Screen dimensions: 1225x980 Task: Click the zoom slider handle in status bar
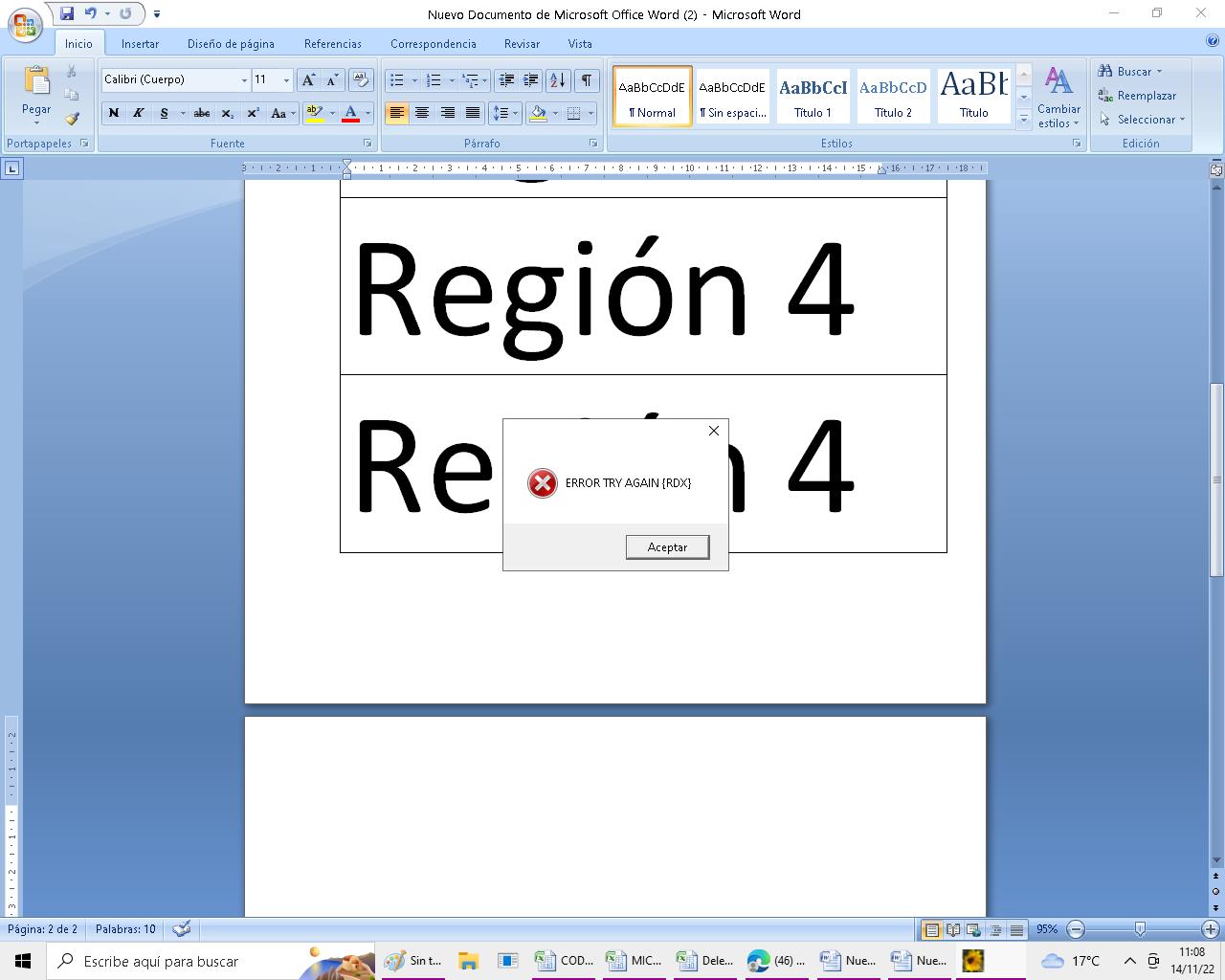coord(1140,929)
